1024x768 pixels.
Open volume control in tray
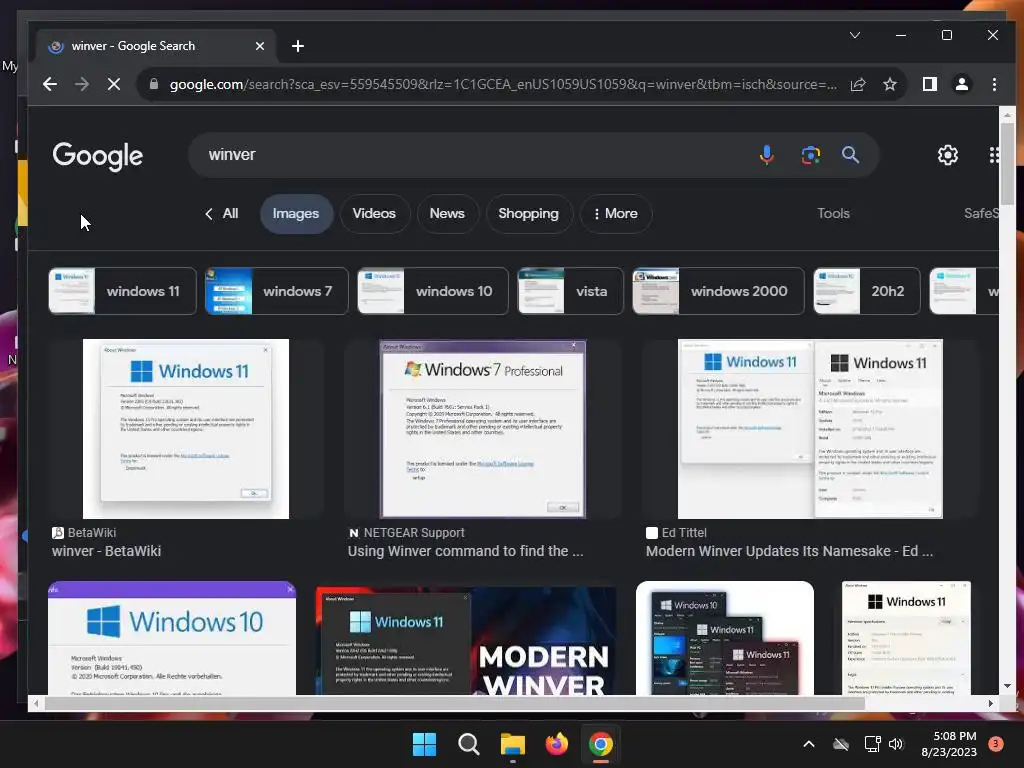[896, 744]
